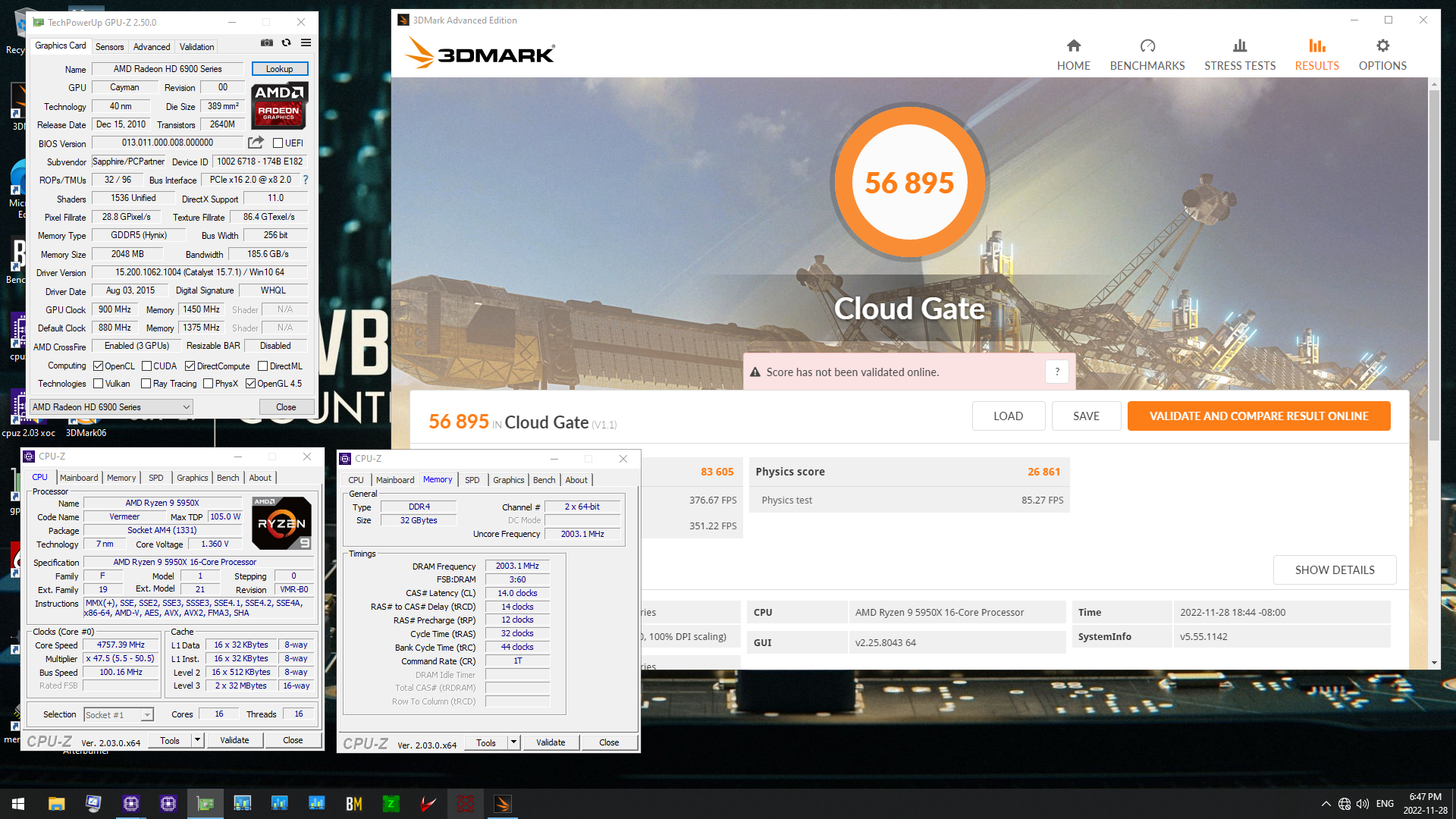Open SPD tab in right CPU-Z window
This screenshot has width=1456, height=819.
coord(472,480)
